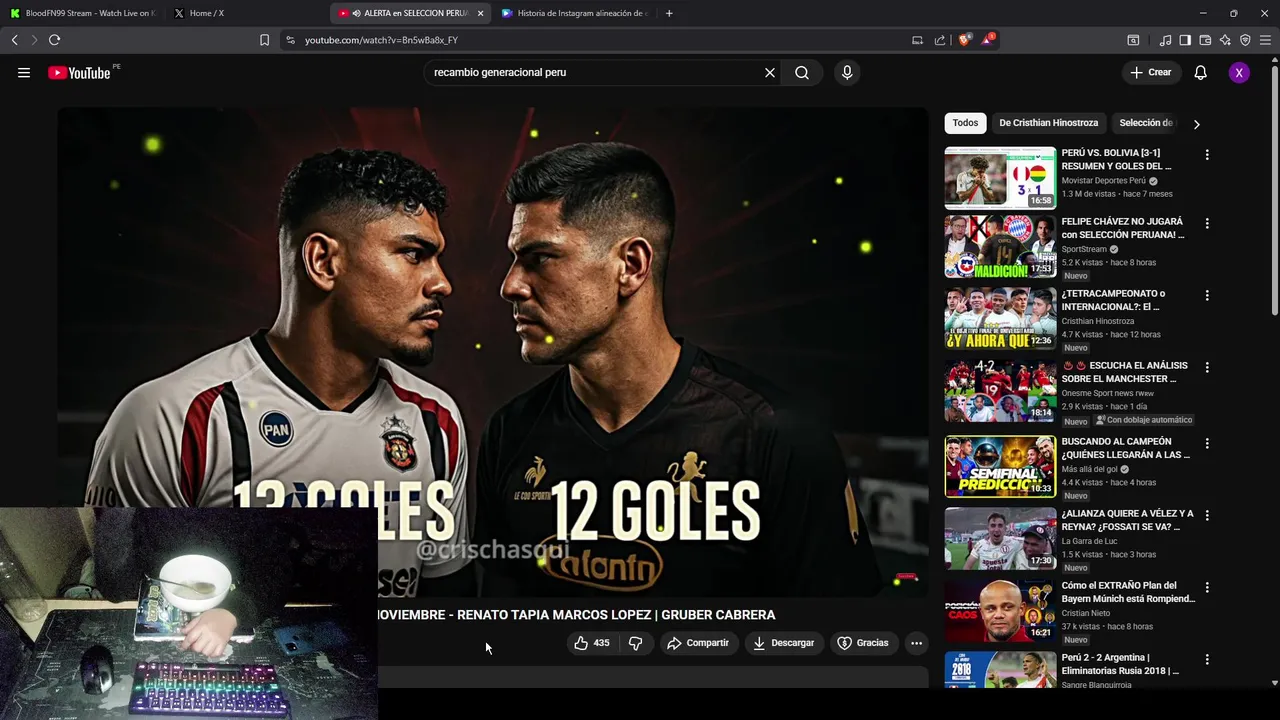Open options for TETRACAMPEONATO video
The height and width of the screenshot is (720, 1280).
tap(1207, 295)
